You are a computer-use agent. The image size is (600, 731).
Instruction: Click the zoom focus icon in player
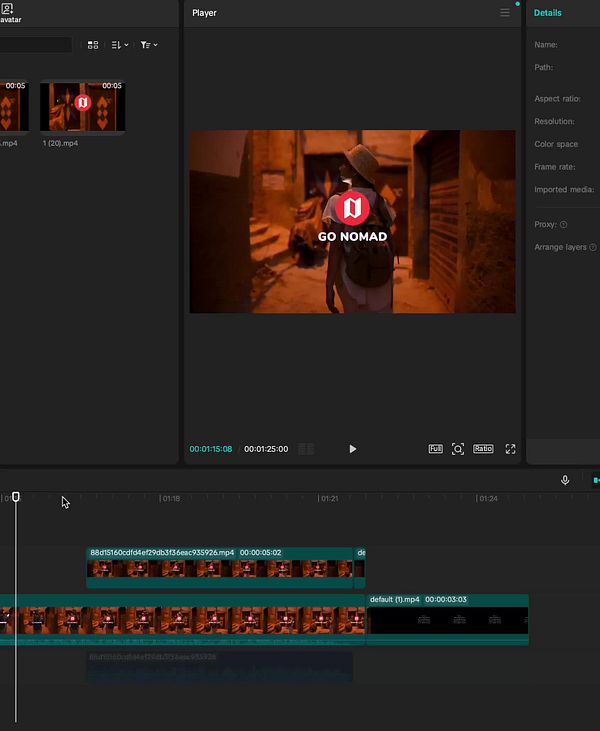[458, 449]
